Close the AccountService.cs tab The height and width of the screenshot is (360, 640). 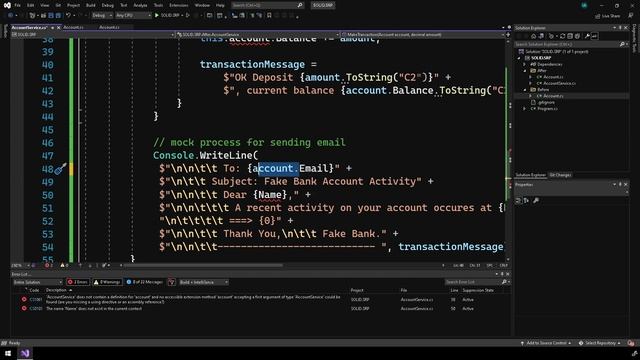[58, 27]
